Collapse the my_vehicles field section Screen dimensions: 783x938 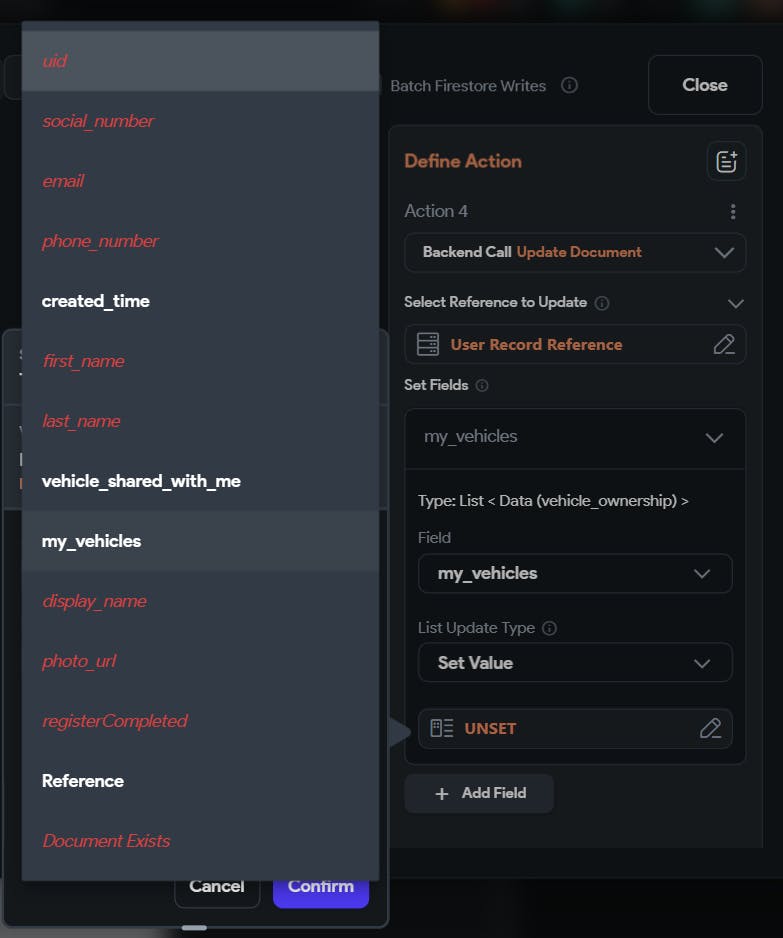[x=714, y=437]
